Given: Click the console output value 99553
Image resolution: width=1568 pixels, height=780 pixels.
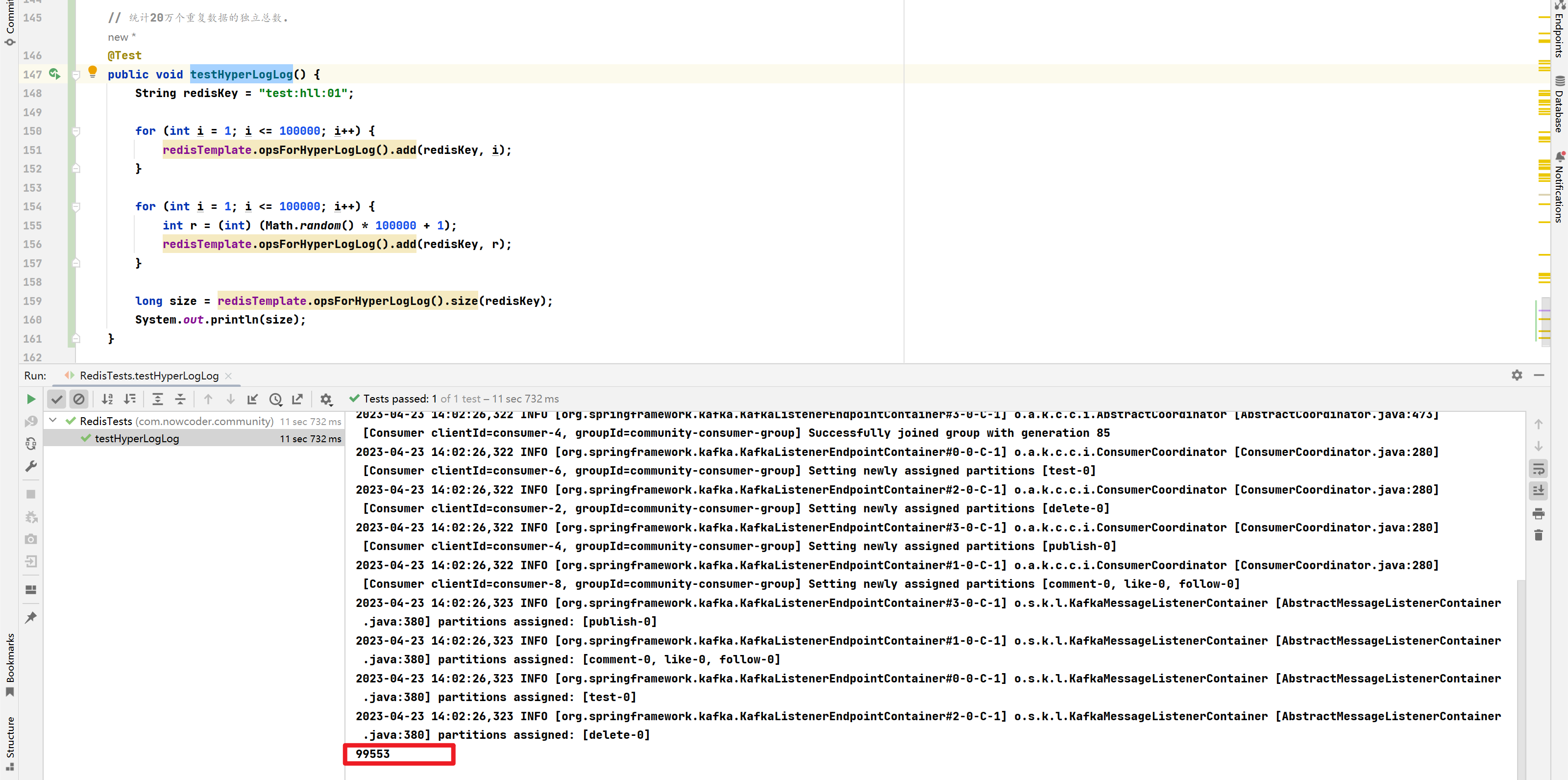Looking at the screenshot, I should (372, 754).
